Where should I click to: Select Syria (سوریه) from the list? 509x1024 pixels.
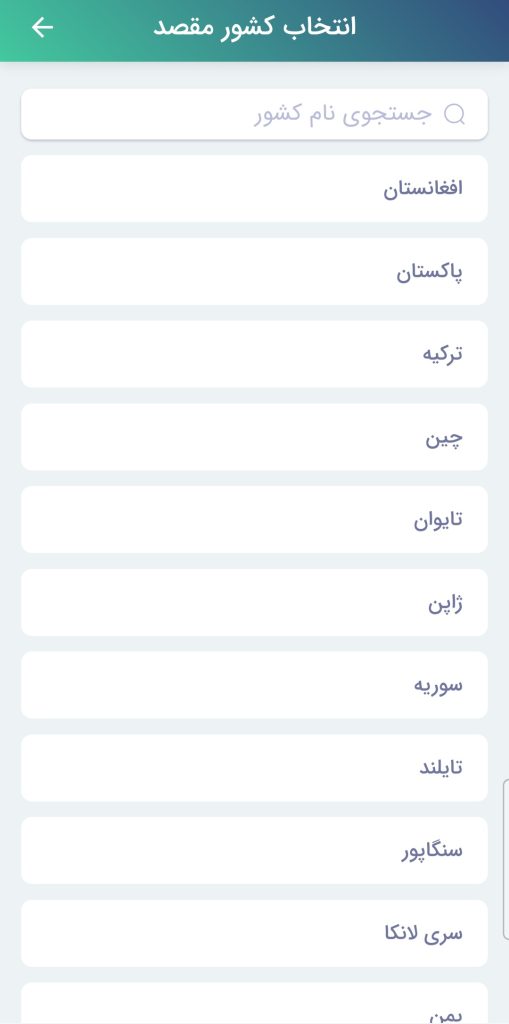[x=254, y=685]
